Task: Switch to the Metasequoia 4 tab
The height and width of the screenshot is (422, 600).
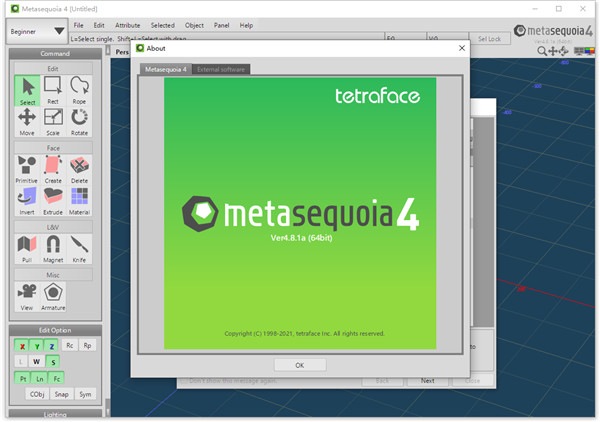Action: (166, 69)
